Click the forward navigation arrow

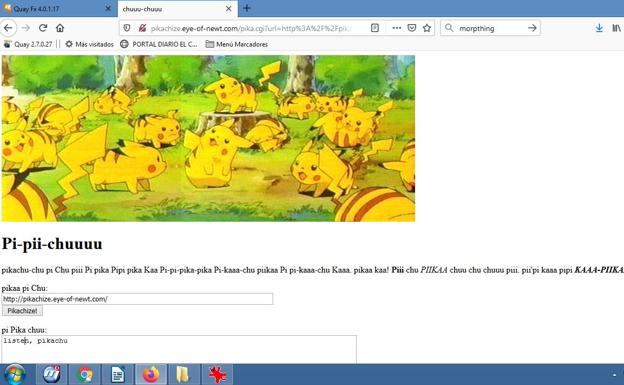coord(25,28)
